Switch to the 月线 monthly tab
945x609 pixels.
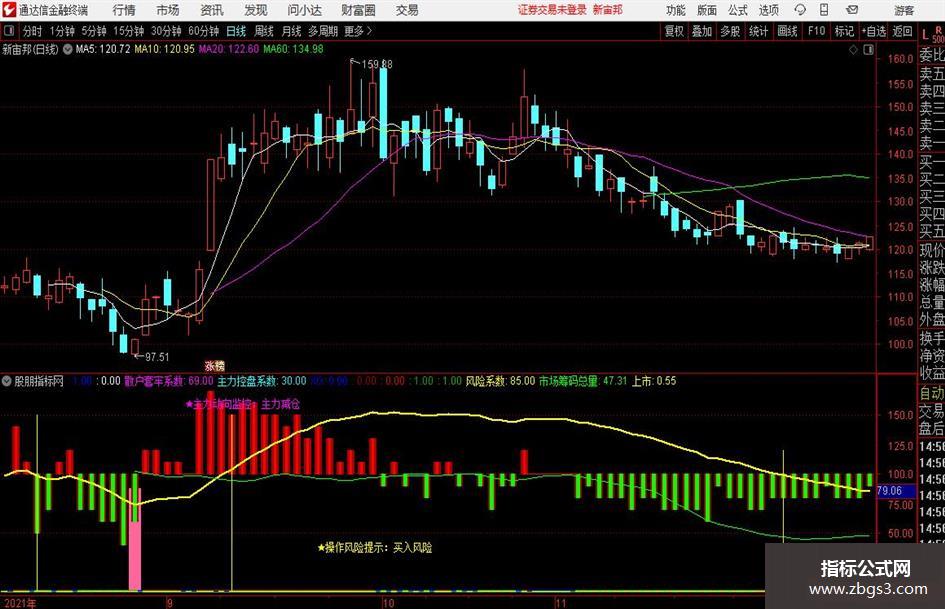(x=291, y=31)
